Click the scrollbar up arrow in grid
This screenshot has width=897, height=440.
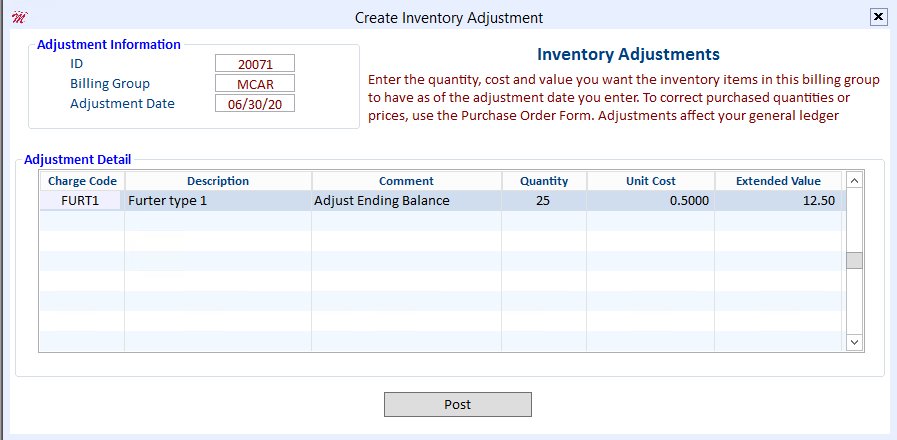(x=855, y=181)
